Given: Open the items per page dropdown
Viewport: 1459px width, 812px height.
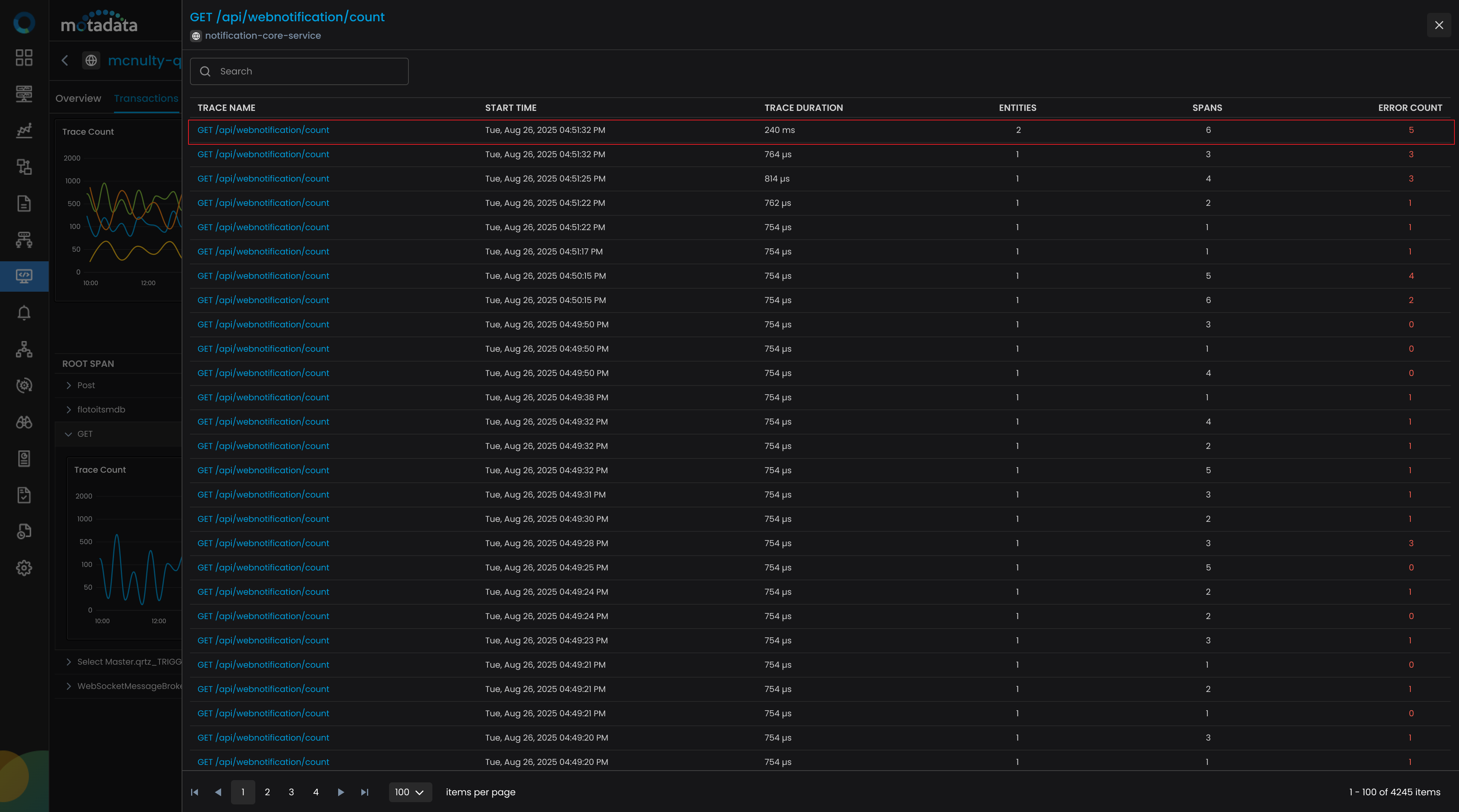Looking at the screenshot, I should [410, 791].
